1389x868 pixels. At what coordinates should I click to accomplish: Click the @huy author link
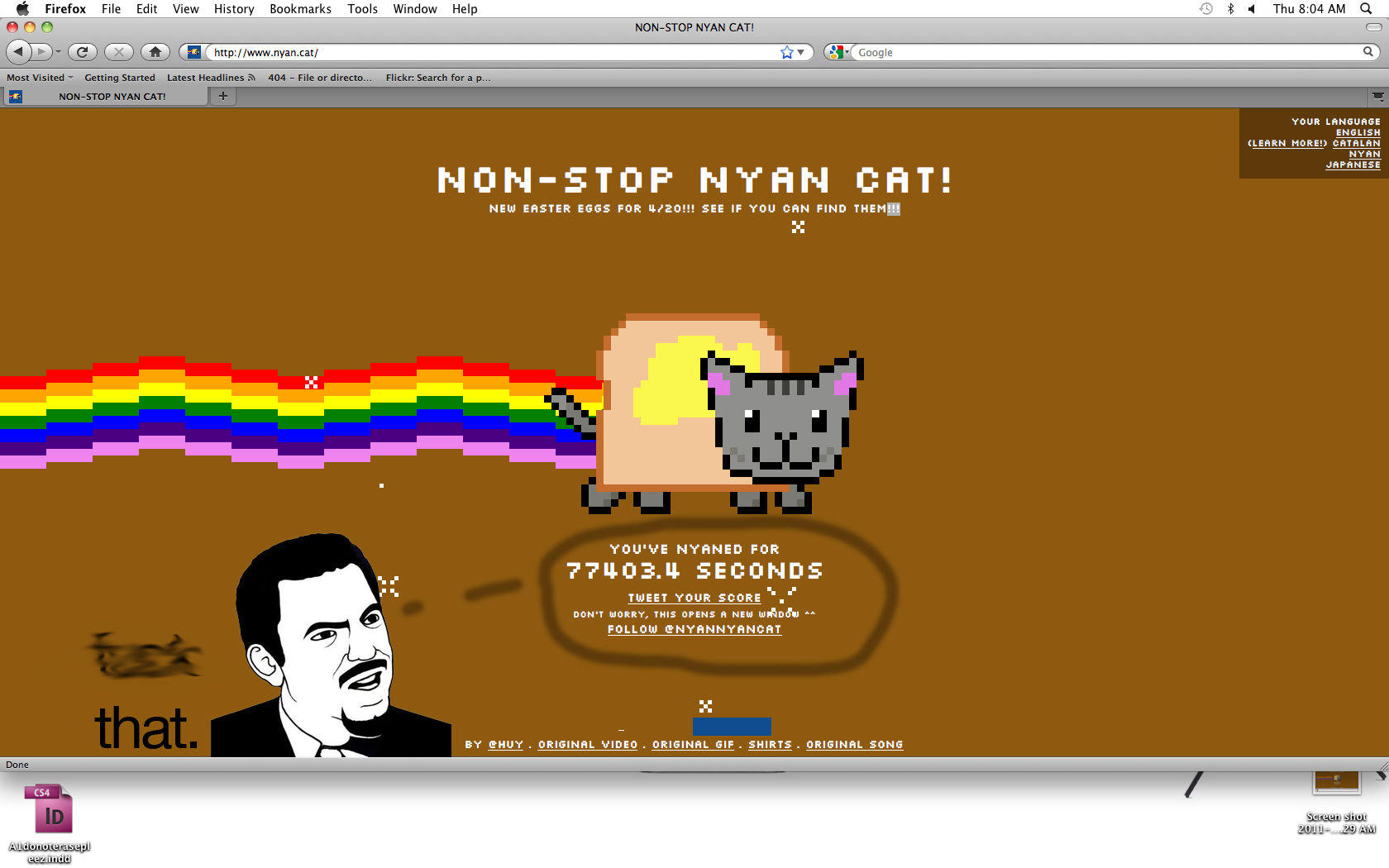pyautogui.click(x=505, y=745)
